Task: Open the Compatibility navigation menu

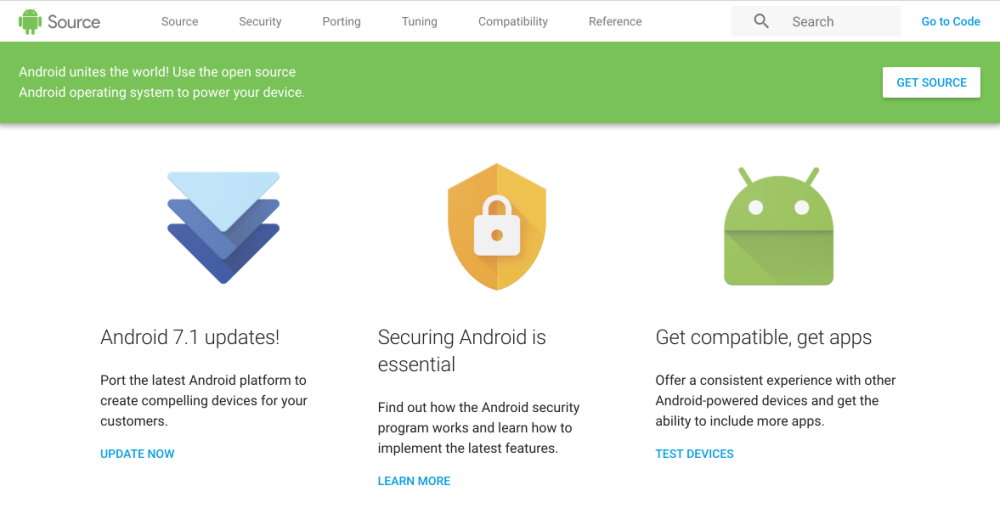Action: click(x=513, y=21)
